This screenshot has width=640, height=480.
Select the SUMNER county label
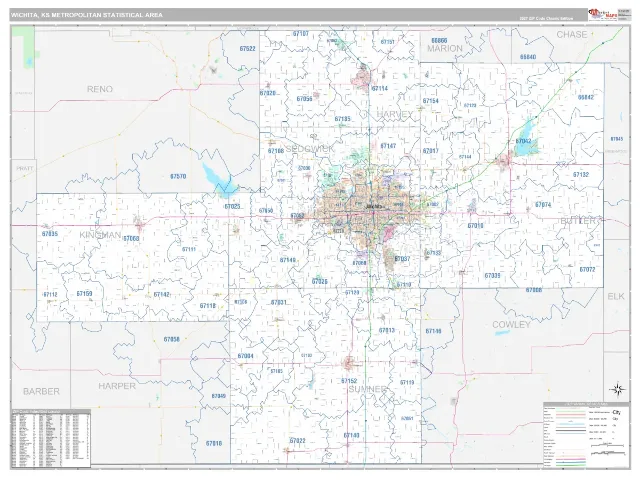367,389
